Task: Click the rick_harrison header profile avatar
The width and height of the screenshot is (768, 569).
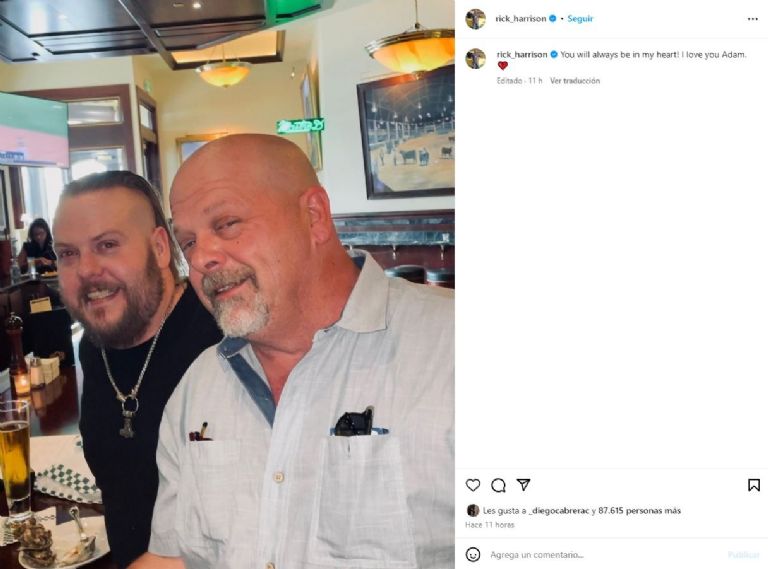Action: coord(475,19)
